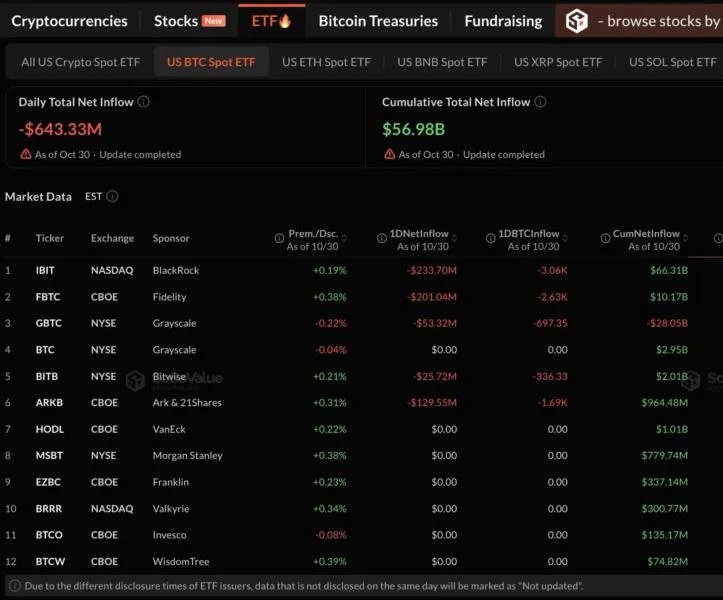This screenshot has width=723, height=600.
Task: Click the Exchange column header
Action: coord(113,238)
